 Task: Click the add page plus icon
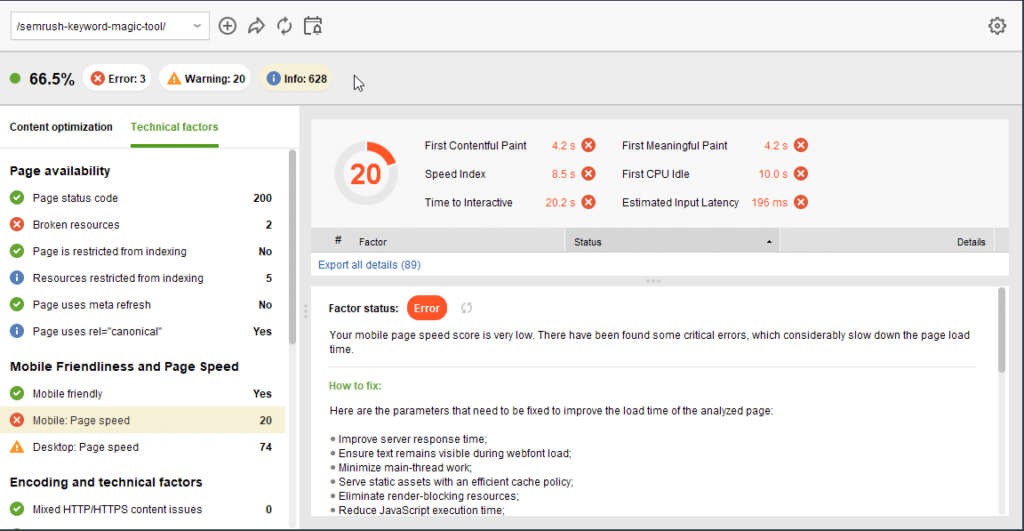click(227, 26)
